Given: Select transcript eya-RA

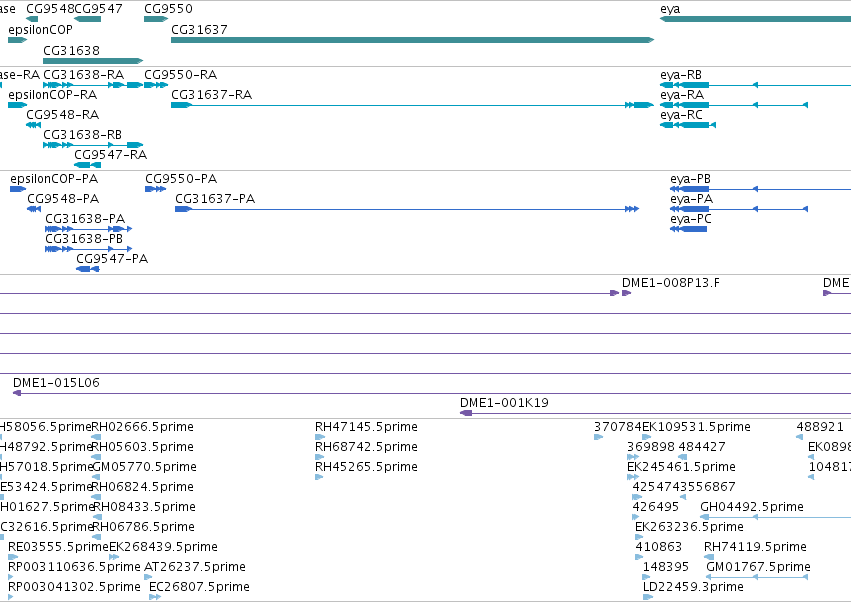Looking at the screenshot, I should pyautogui.click(x=734, y=105).
